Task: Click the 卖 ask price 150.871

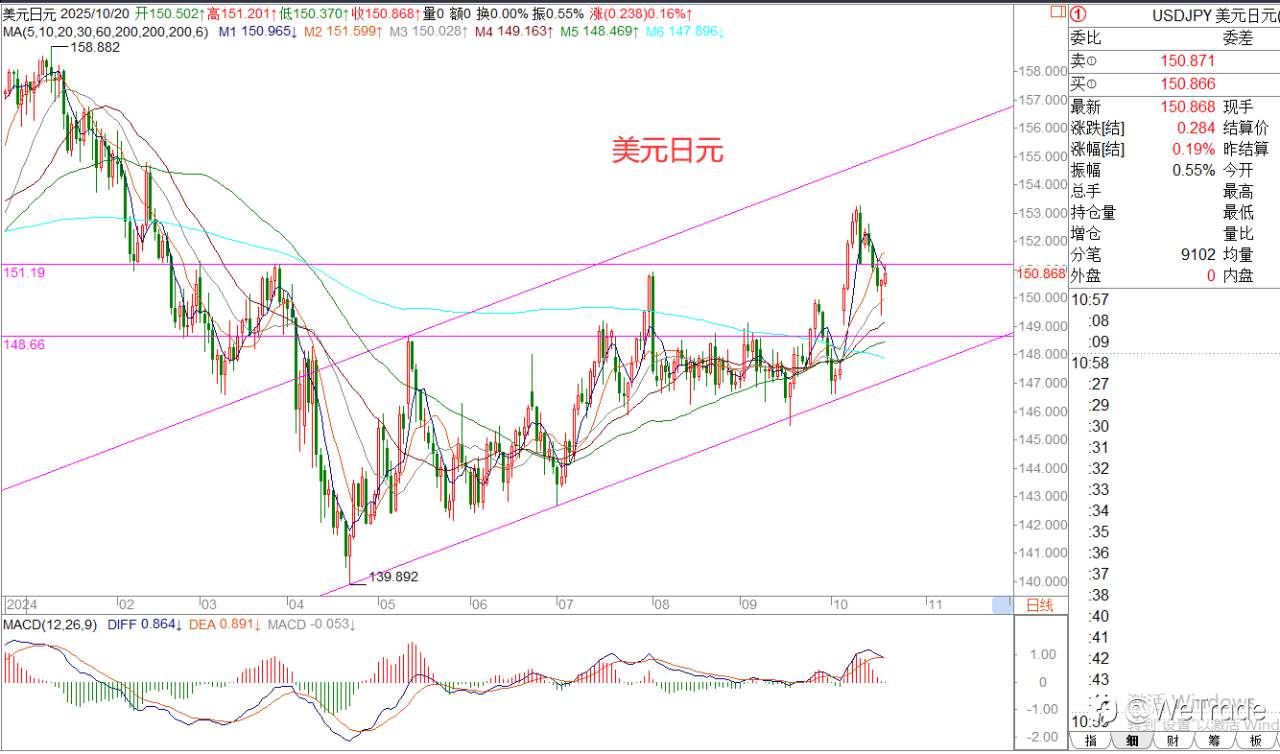Action: 1188,61
